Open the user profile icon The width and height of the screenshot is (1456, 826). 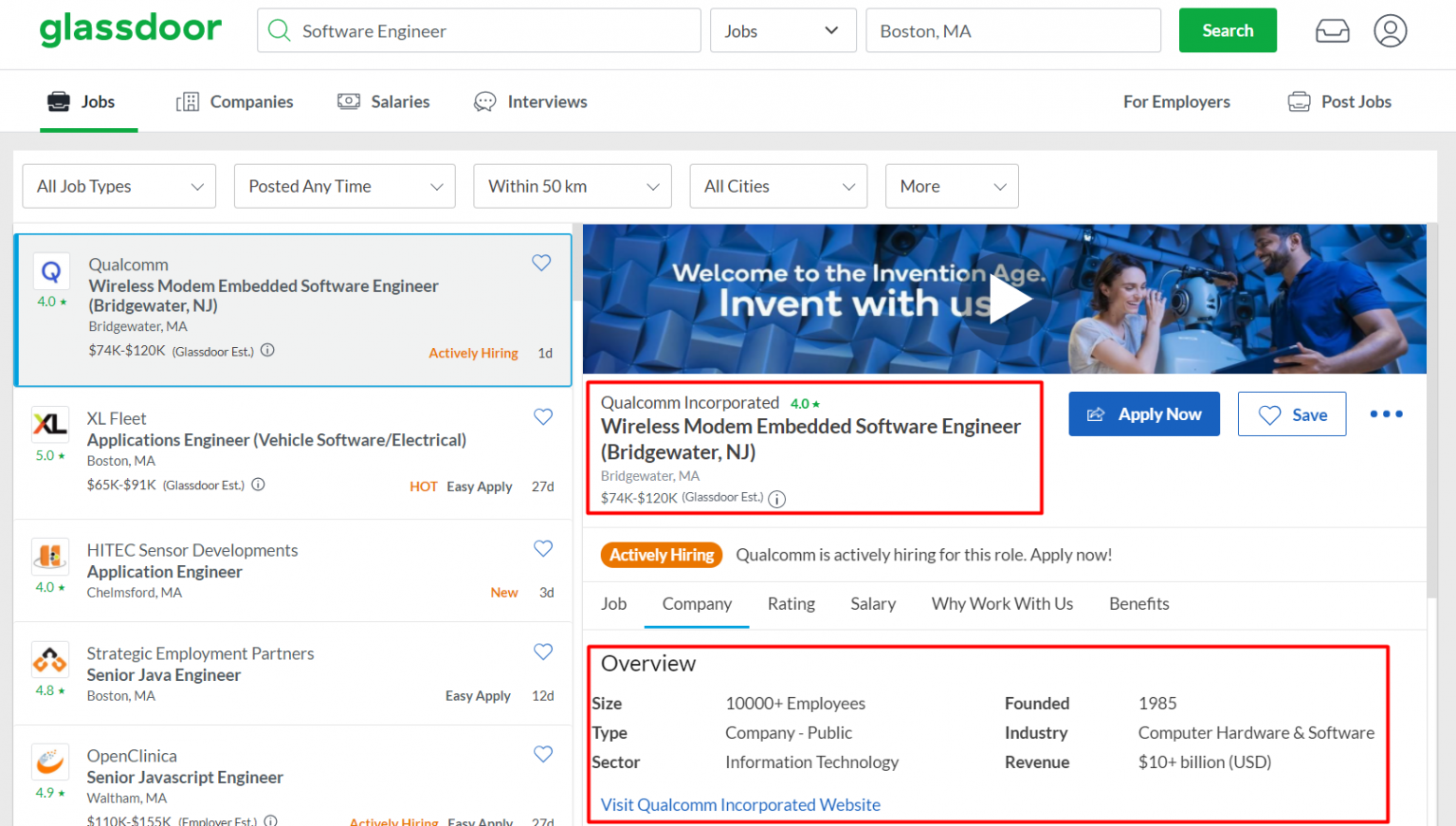click(x=1390, y=30)
